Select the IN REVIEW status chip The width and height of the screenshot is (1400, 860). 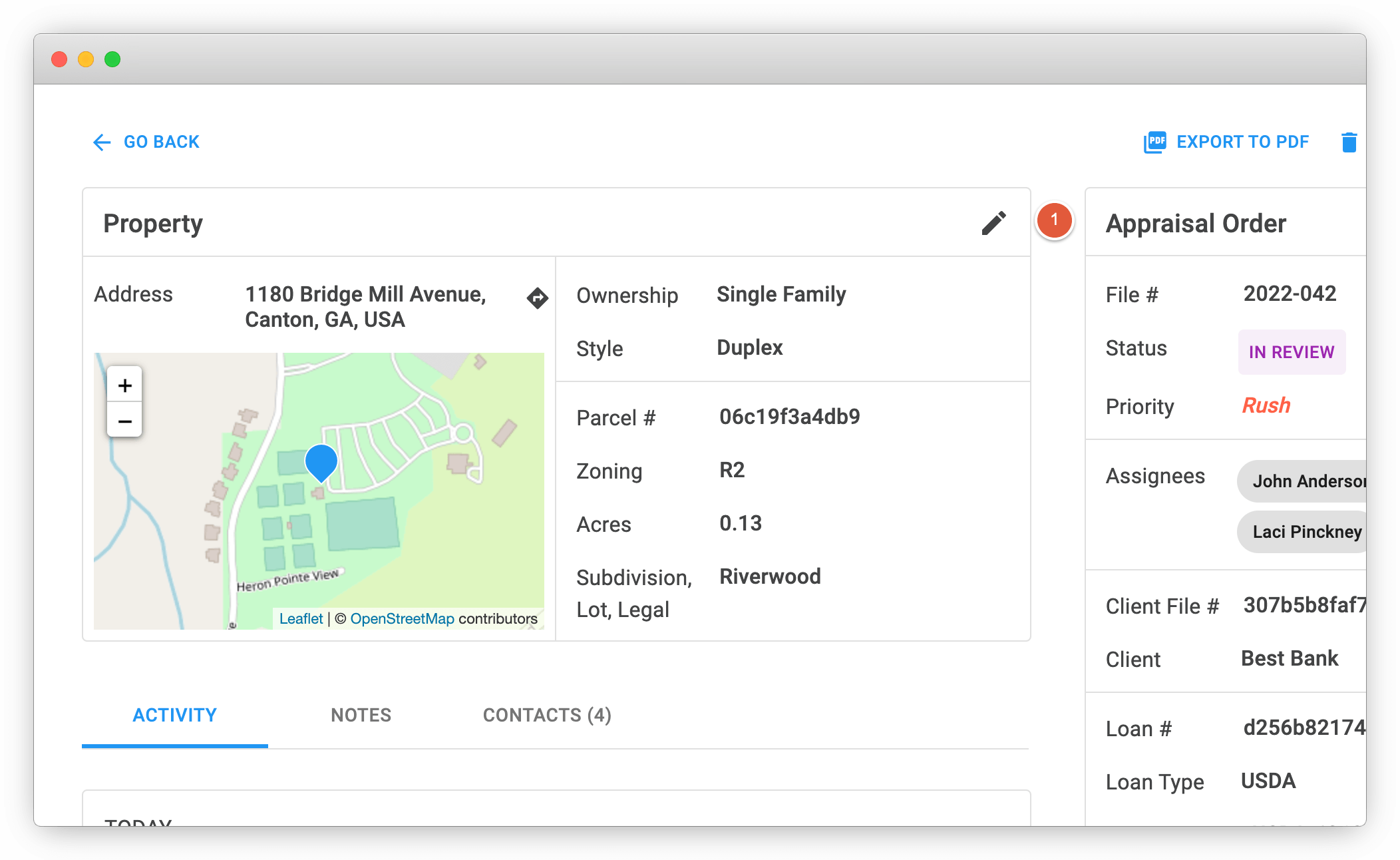[1291, 352]
